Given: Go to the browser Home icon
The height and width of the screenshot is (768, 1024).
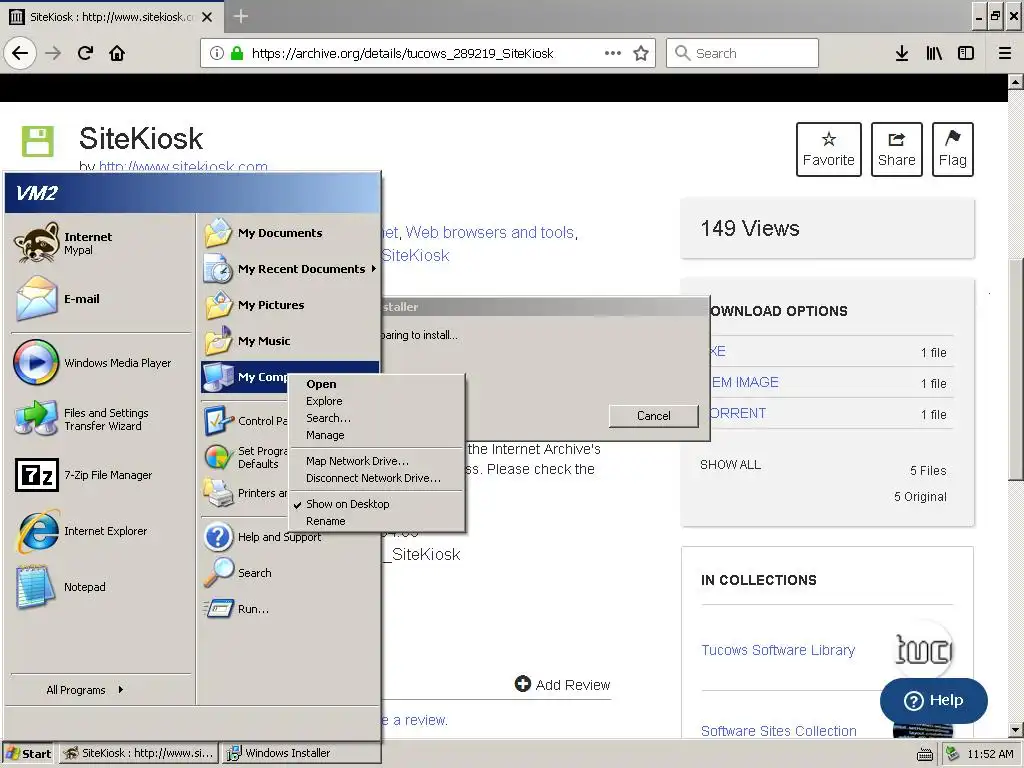Looking at the screenshot, I should pos(117,53).
